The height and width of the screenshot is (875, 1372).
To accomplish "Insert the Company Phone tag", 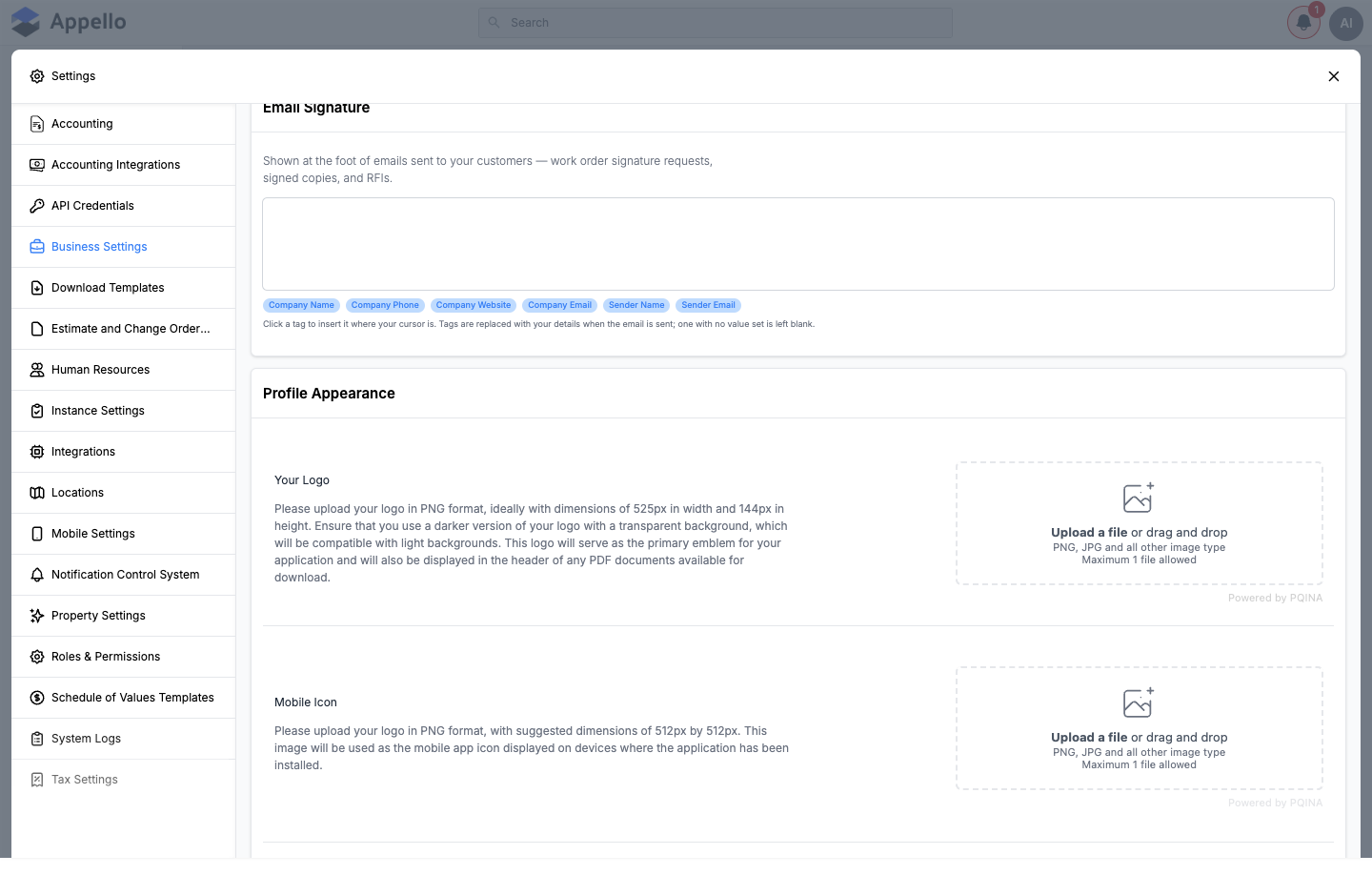I will tap(385, 305).
